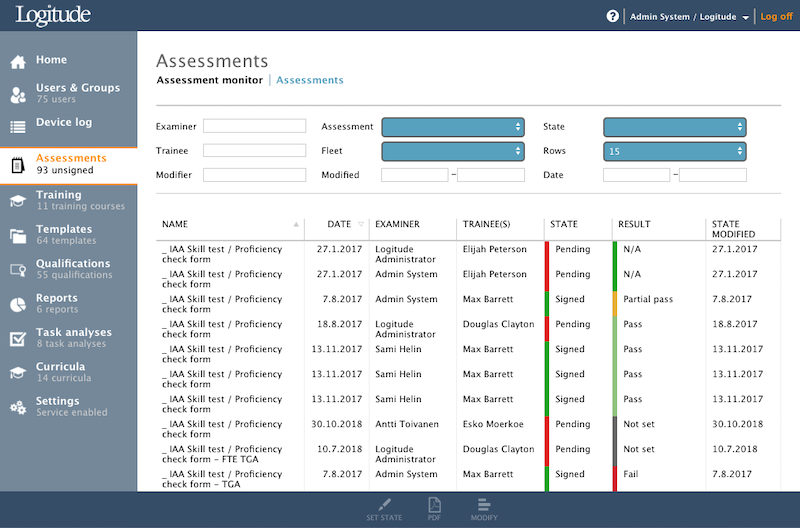
Task: Go to Home in the sidebar
Action: (51, 60)
